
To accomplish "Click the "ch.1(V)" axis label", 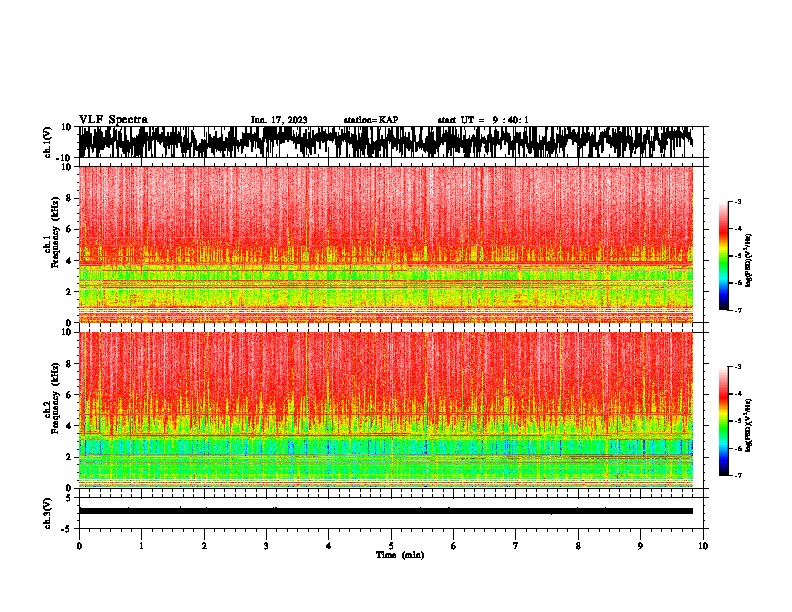I will (x=48, y=142).
